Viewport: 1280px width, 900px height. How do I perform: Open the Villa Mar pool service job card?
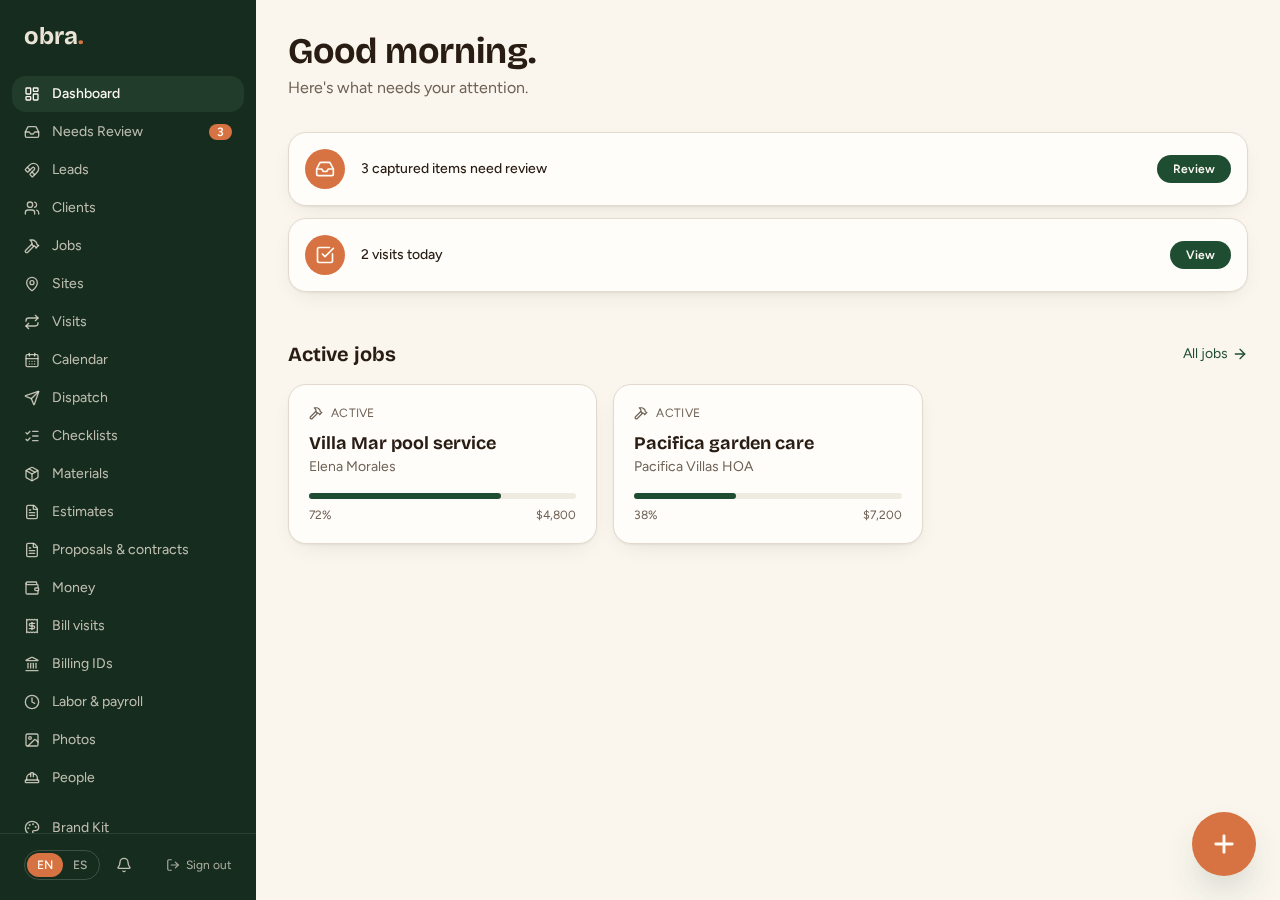tap(443, 464)
